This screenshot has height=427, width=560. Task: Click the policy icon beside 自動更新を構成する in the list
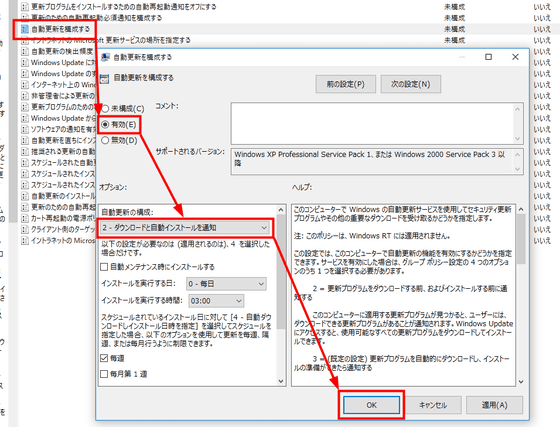tap(25, 29)
